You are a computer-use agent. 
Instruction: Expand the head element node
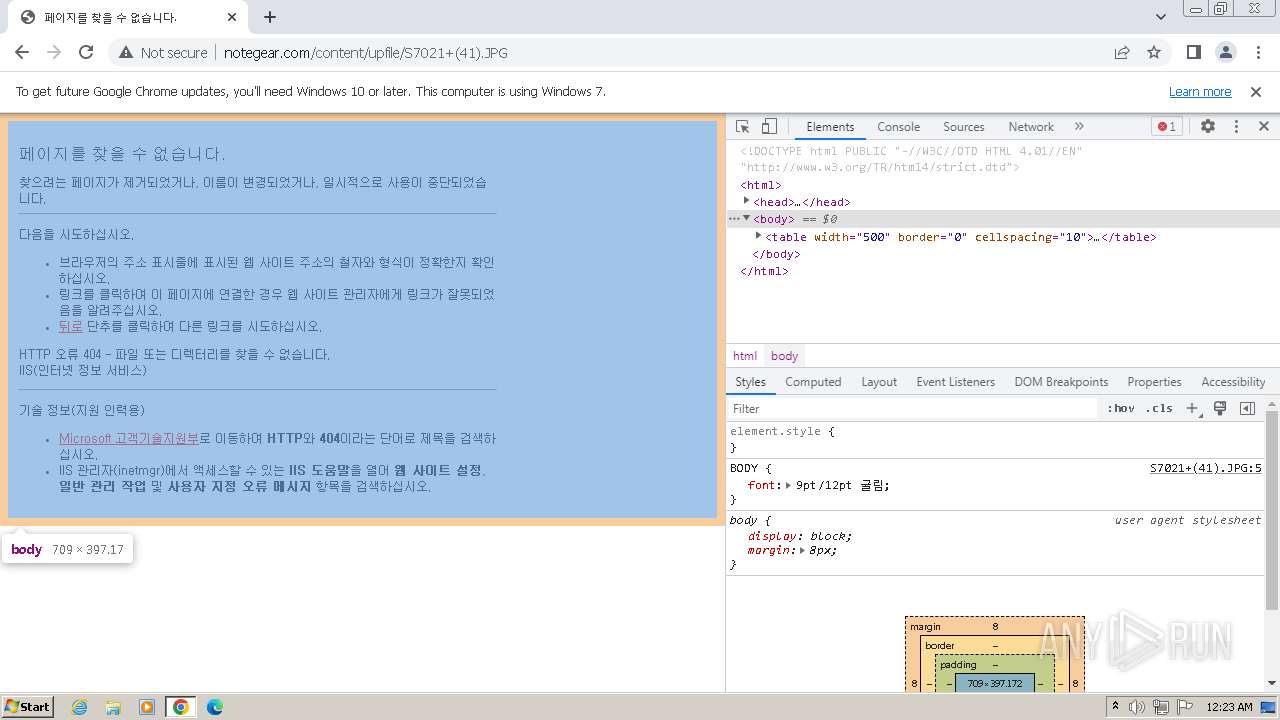coord(746,201)
